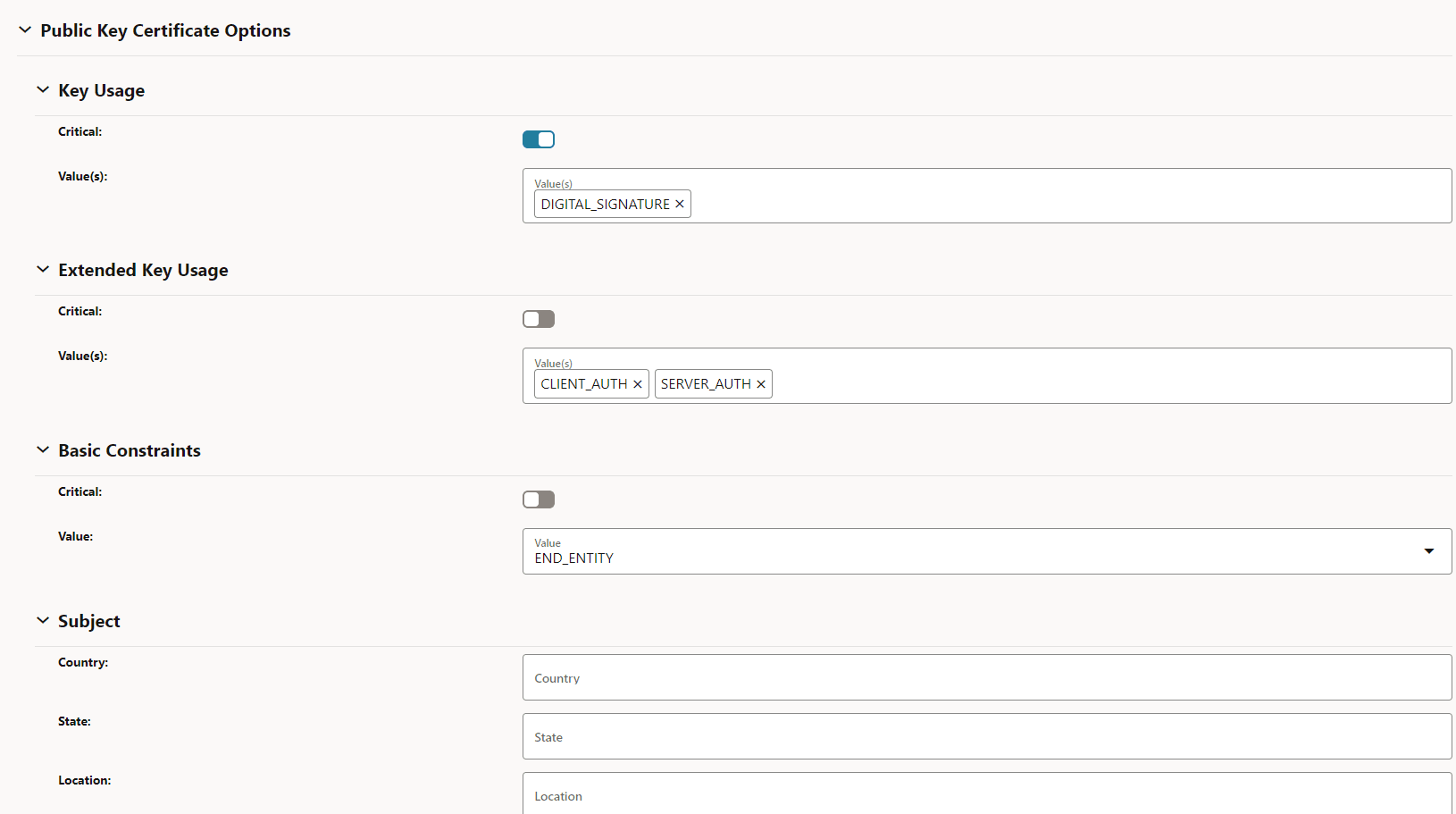The image size is (1456, 814).
Task: Collapse the Extended Key Usage section
Action: [x=42, y=269]
